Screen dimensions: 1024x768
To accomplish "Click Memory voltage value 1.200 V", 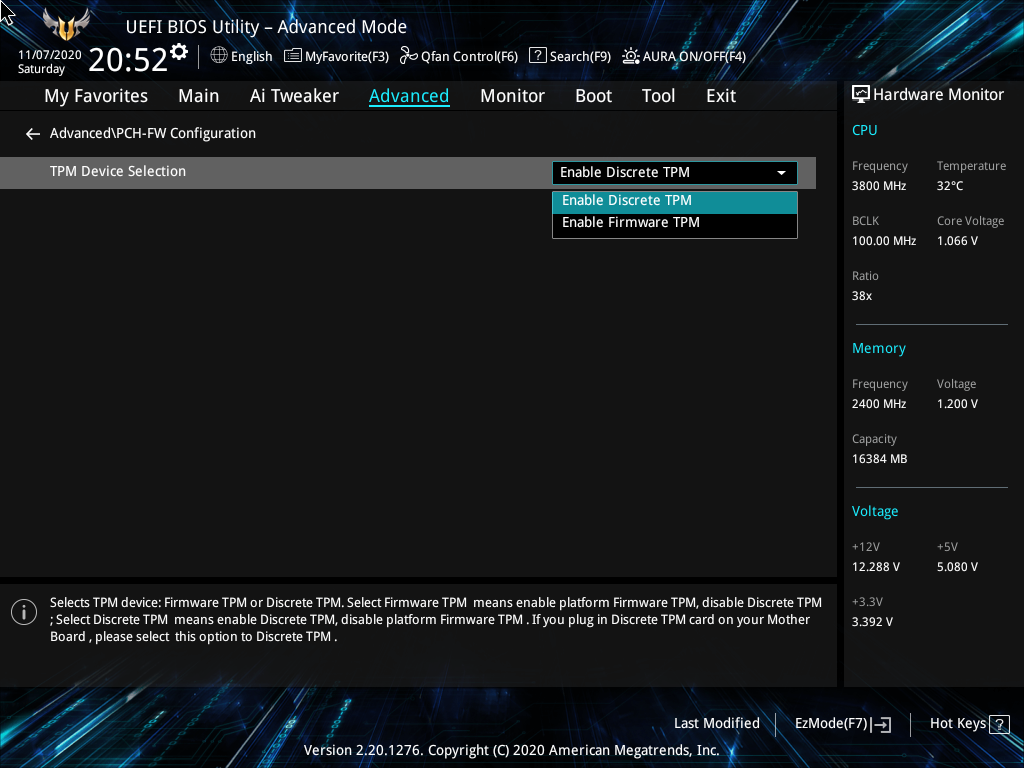I will point(957,404).
